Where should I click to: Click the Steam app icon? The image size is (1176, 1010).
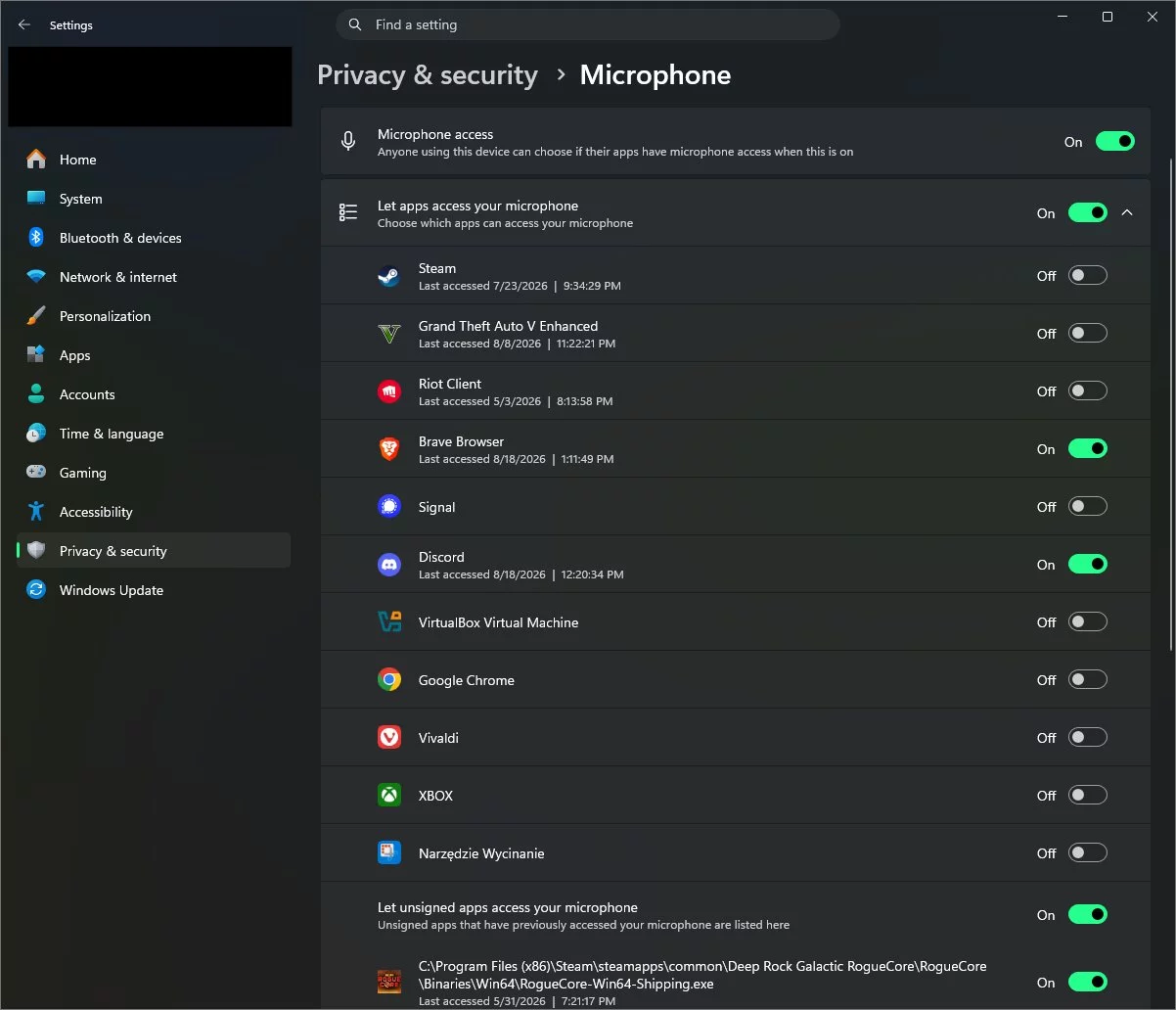pyautogui.click(x=389, y=276)
